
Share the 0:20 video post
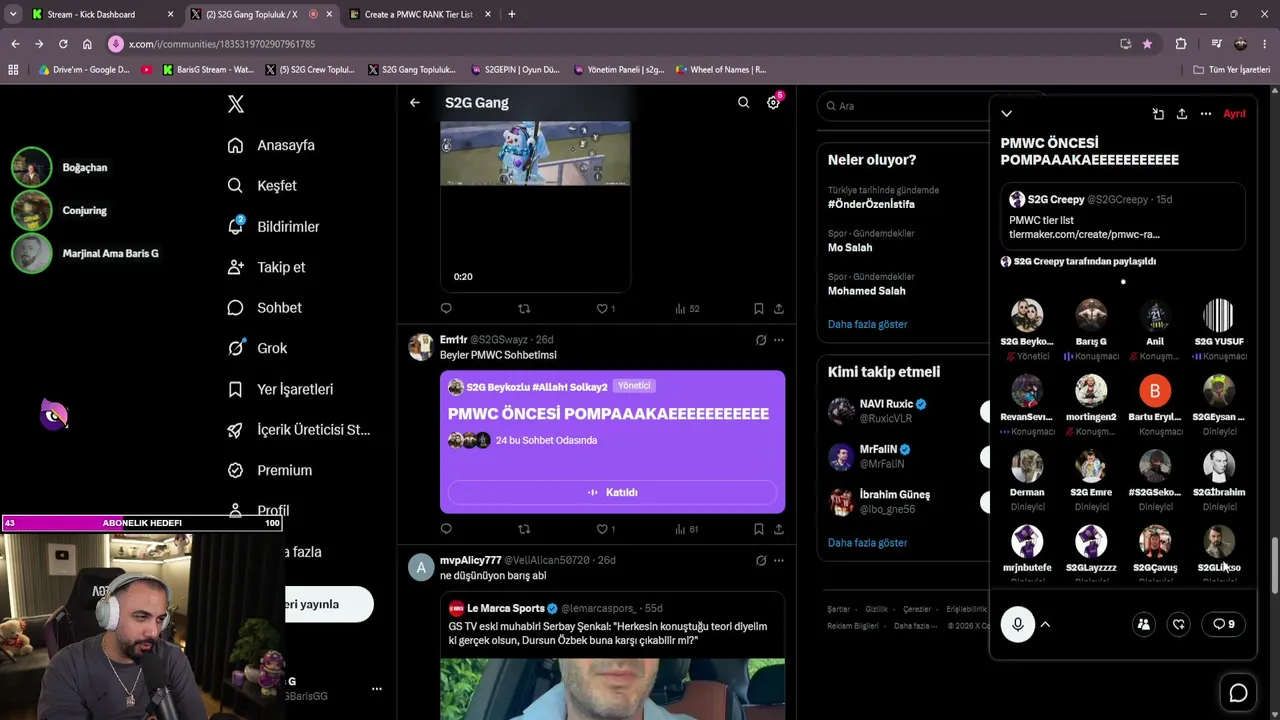(x=779, y=309)
